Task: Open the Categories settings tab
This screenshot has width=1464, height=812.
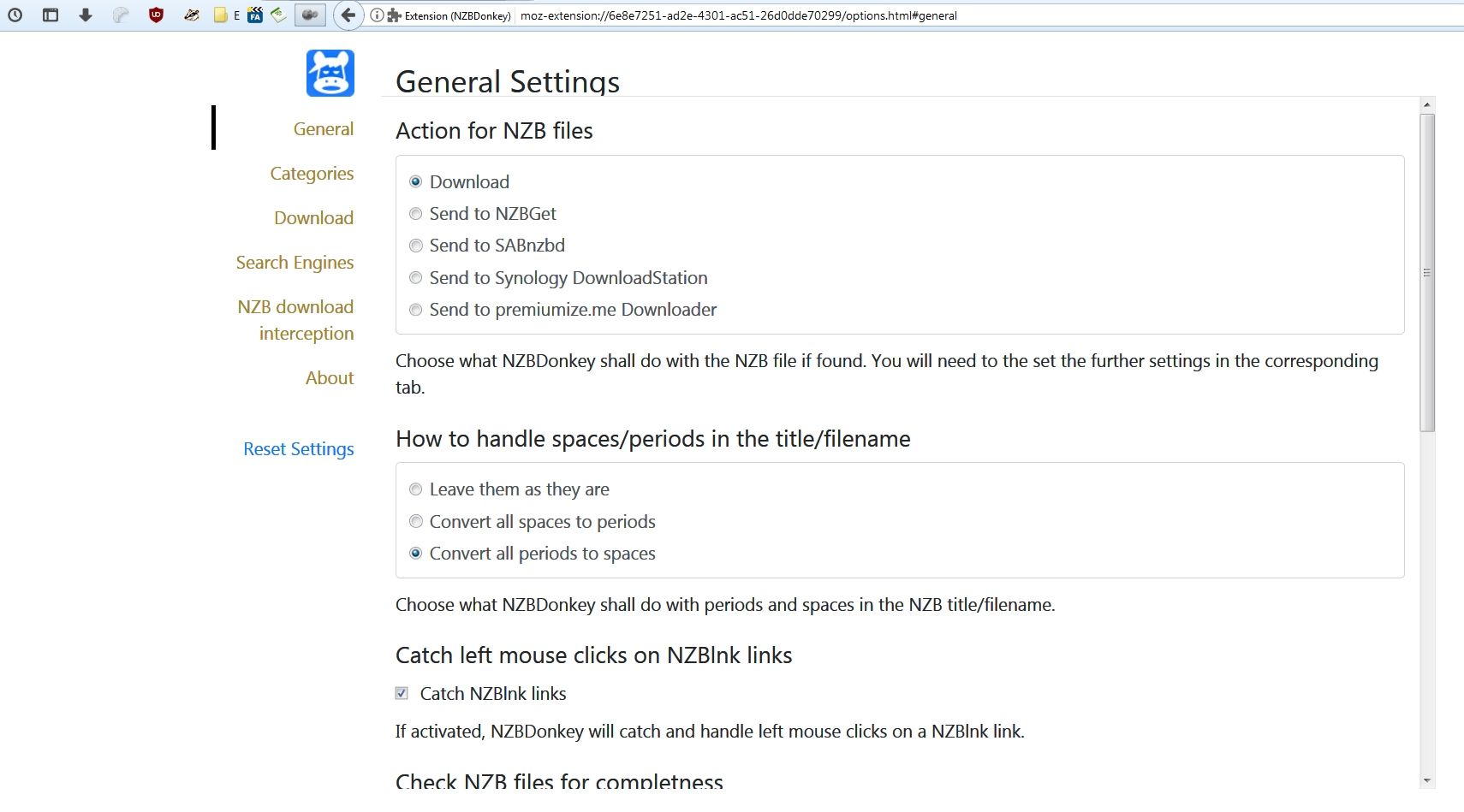Action: click(x=312, y=174)
